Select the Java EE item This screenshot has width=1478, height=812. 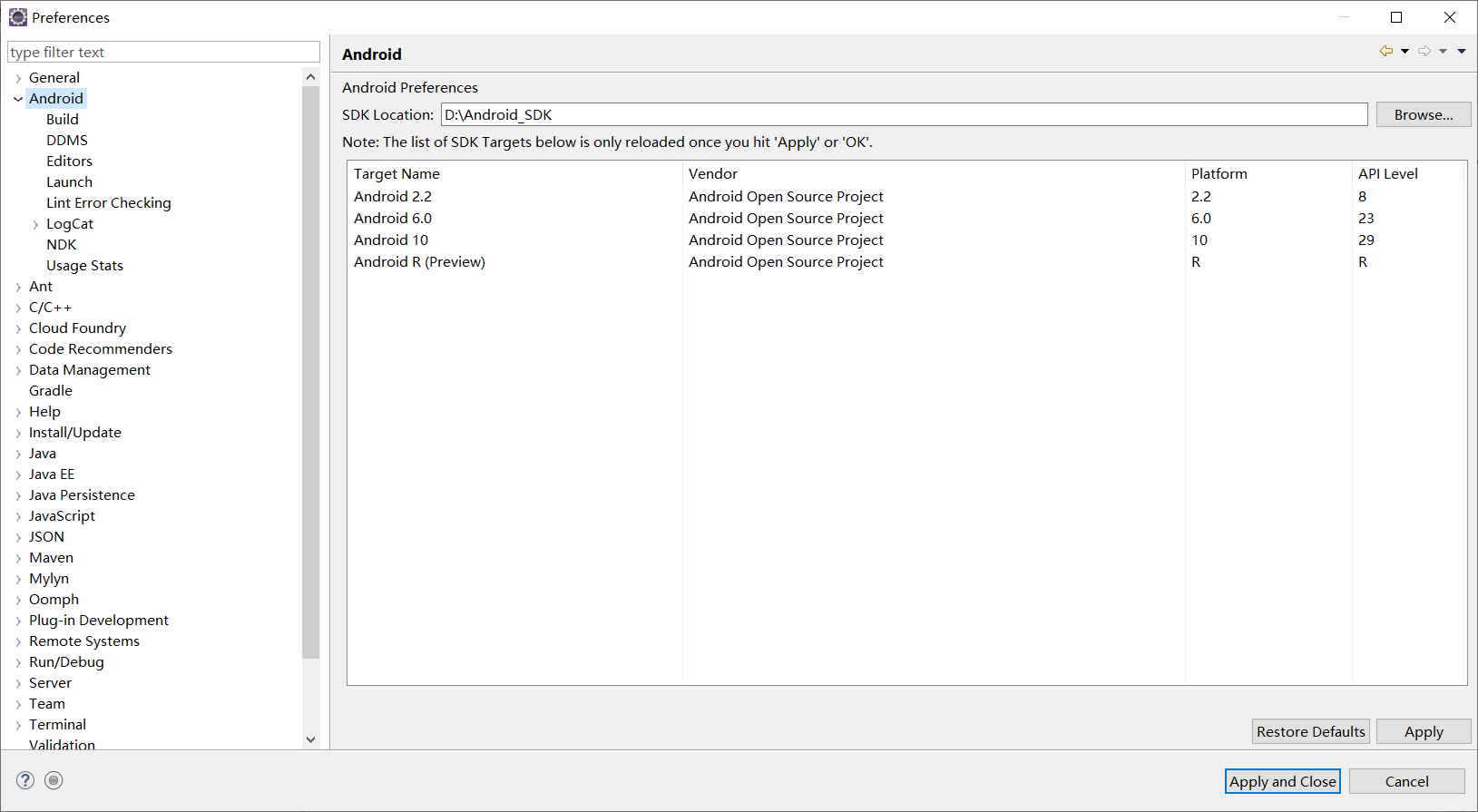coord(52,474)
